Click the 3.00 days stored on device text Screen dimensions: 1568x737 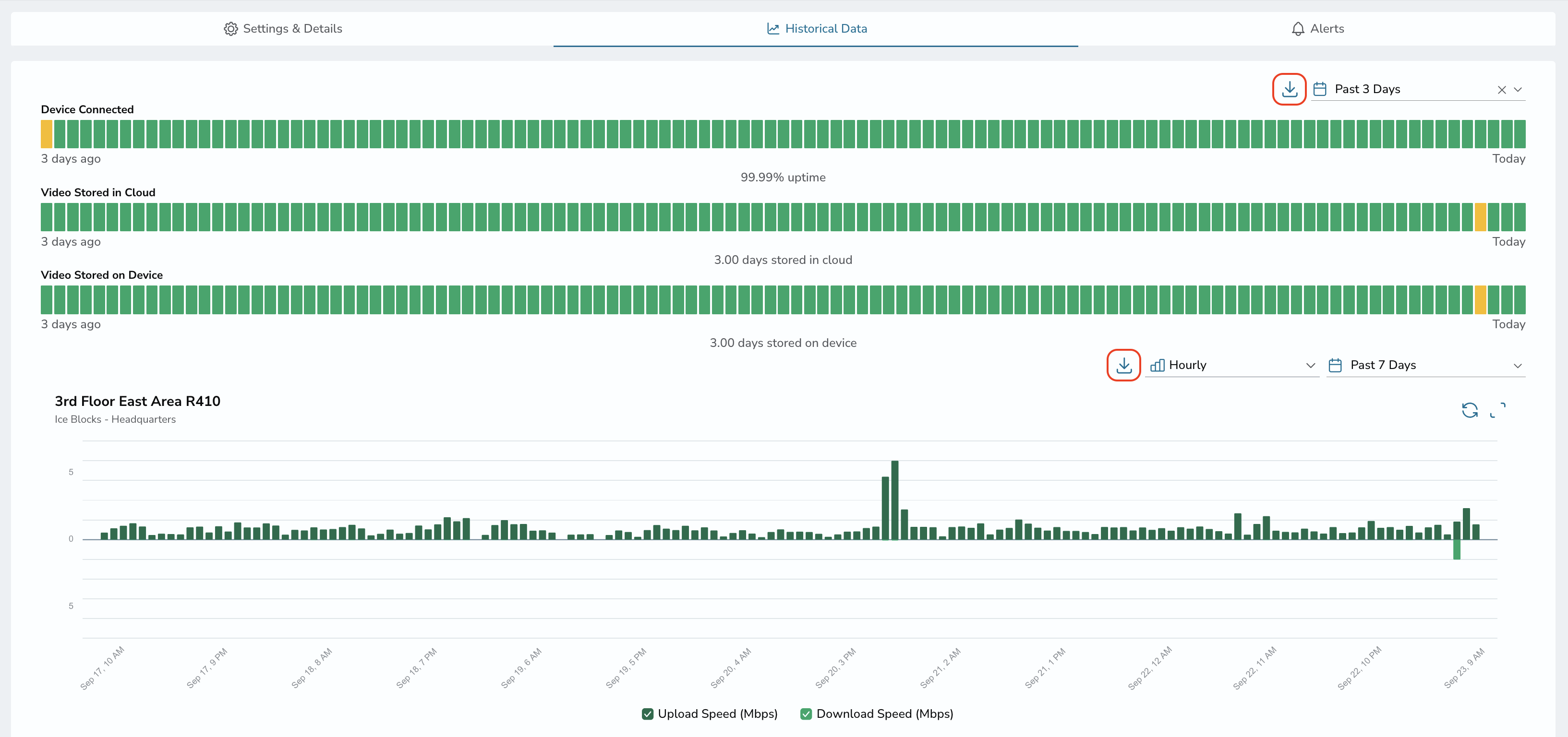[783, 343]
